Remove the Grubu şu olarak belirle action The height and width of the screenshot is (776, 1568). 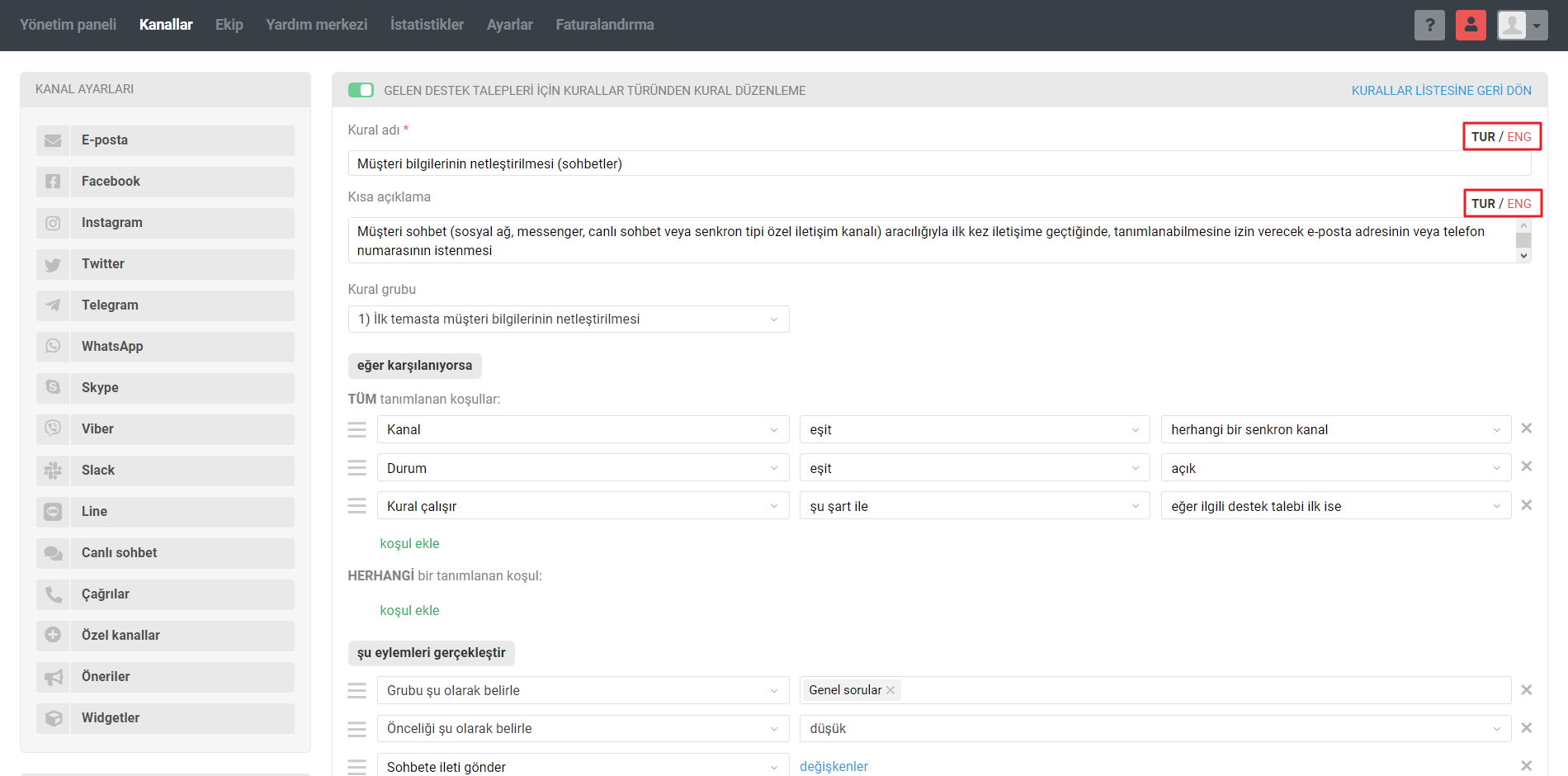pos(1527,689)
